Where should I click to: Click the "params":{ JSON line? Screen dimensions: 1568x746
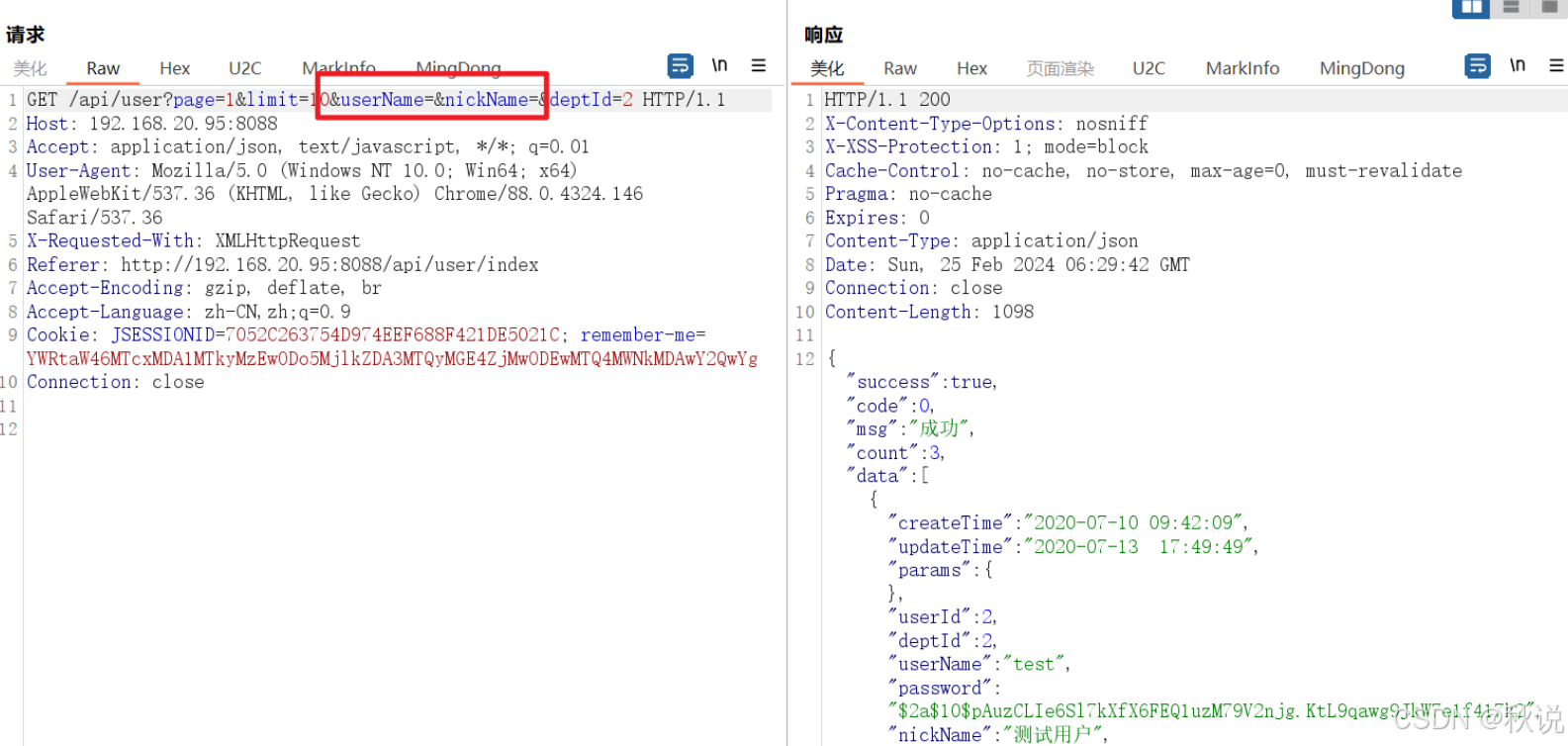[x=940, y=570]
